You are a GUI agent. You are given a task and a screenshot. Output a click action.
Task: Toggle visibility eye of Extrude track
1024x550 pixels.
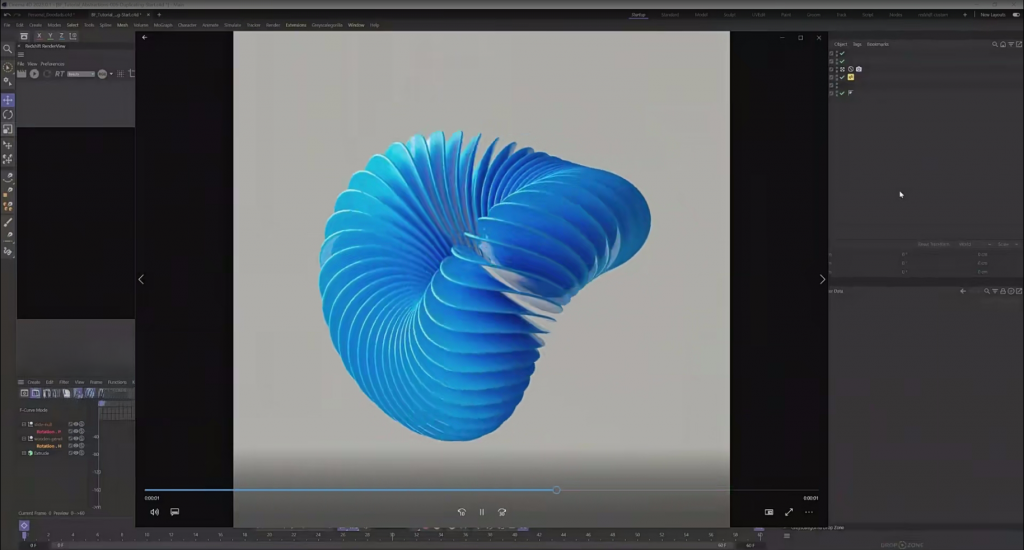[76, 453]
